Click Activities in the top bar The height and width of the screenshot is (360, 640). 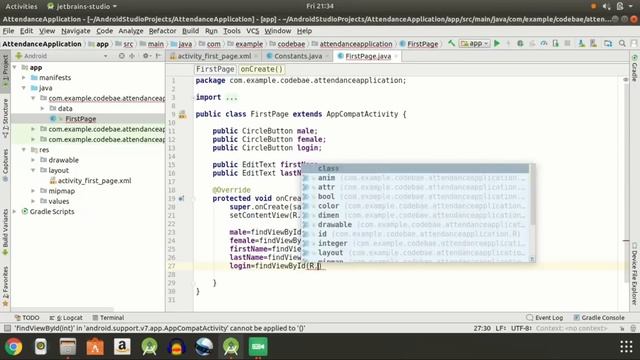pyautogui.click(x=21, y=6)
